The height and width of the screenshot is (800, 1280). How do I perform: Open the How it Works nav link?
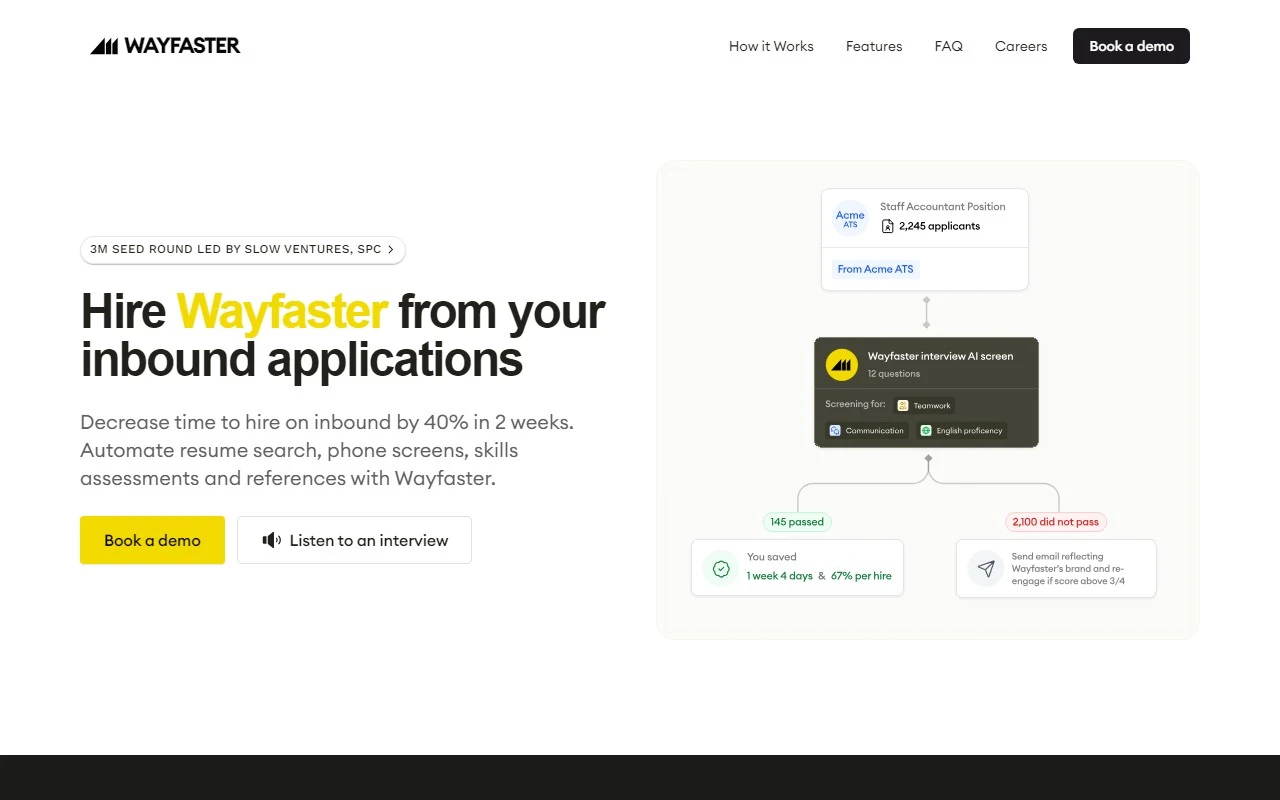[x=771, y=46]
